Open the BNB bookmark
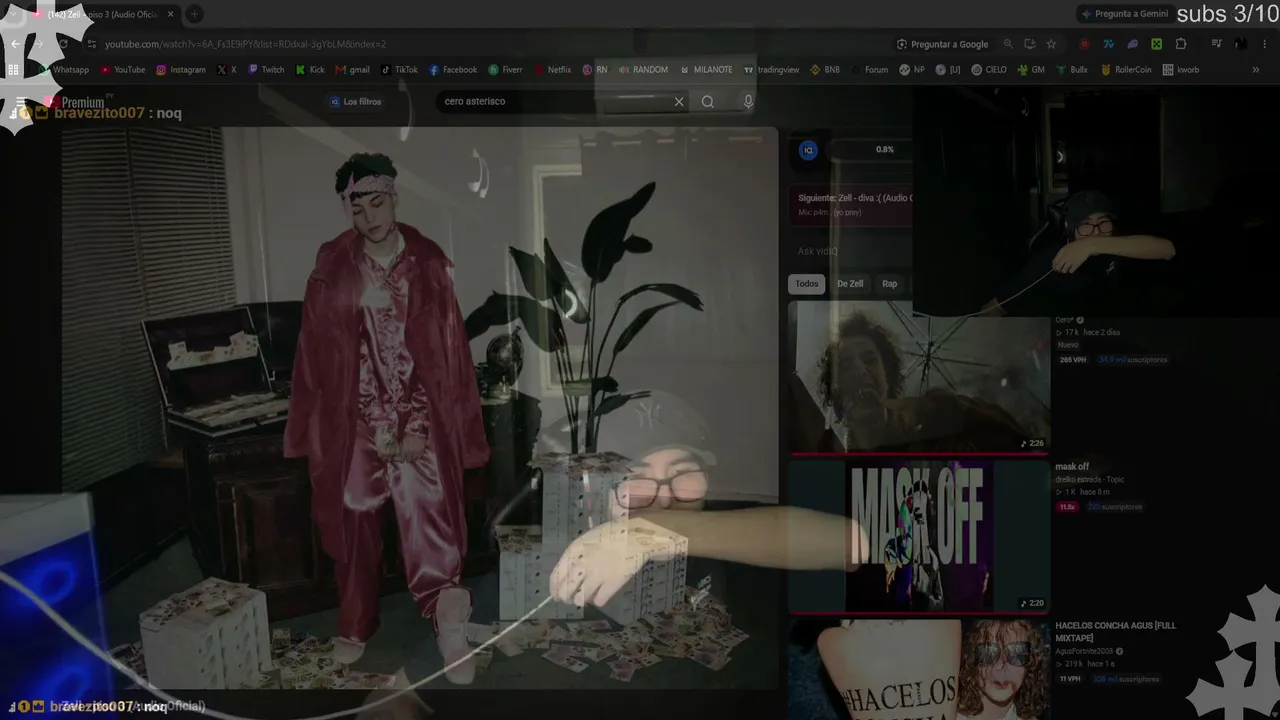1280x720 pixels. pyautogui.click(x=825, y=70)
